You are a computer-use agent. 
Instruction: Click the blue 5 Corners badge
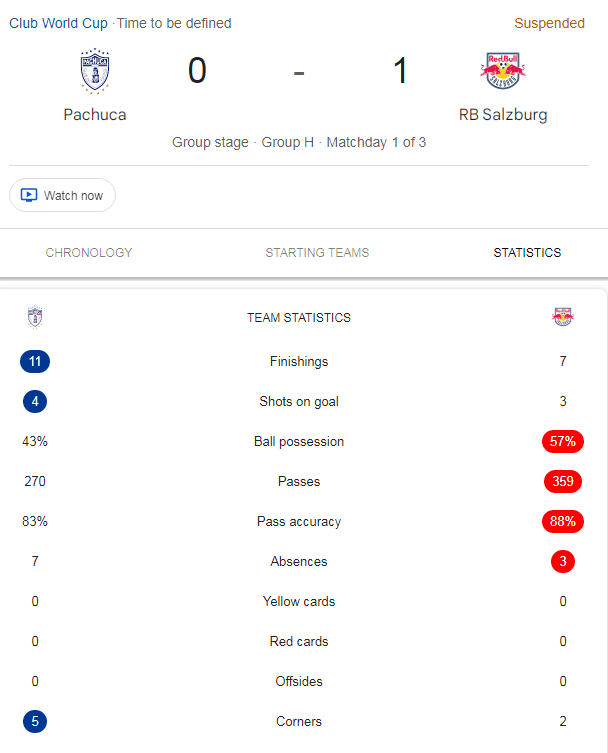35,721
